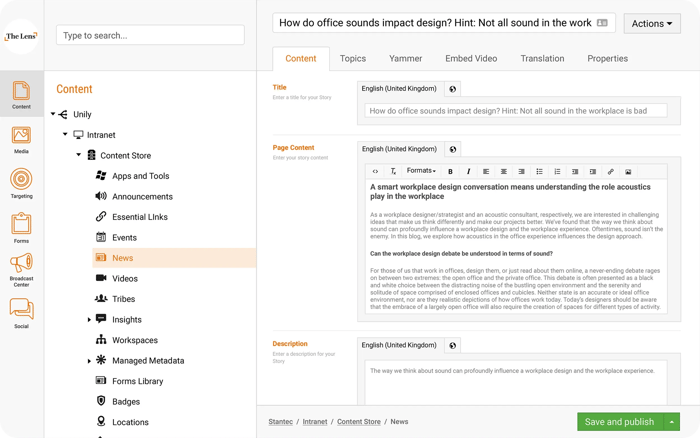The image size is (700, 438).
Task: Open Save and publish dropdown arrow
Action: 671,422
